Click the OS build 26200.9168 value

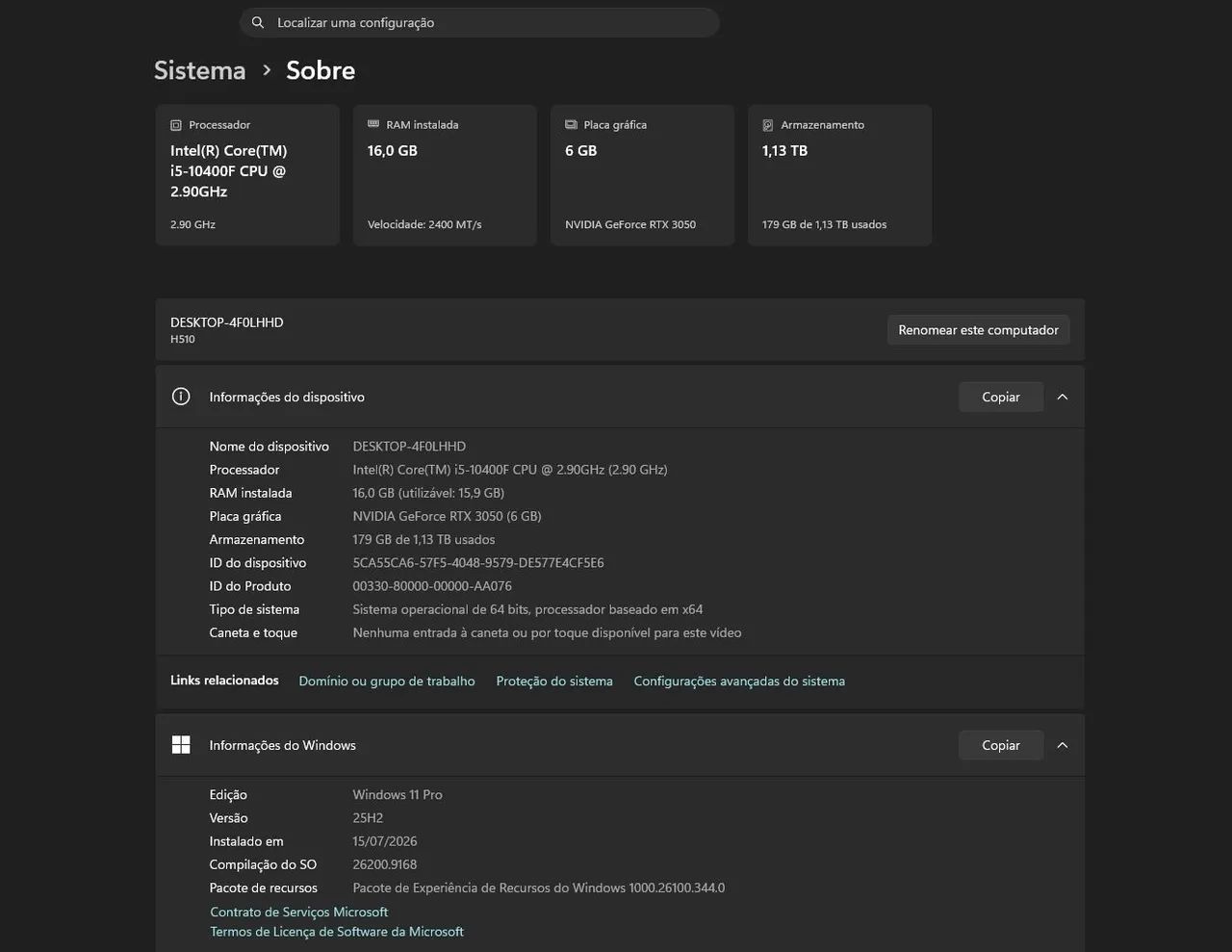385,864
